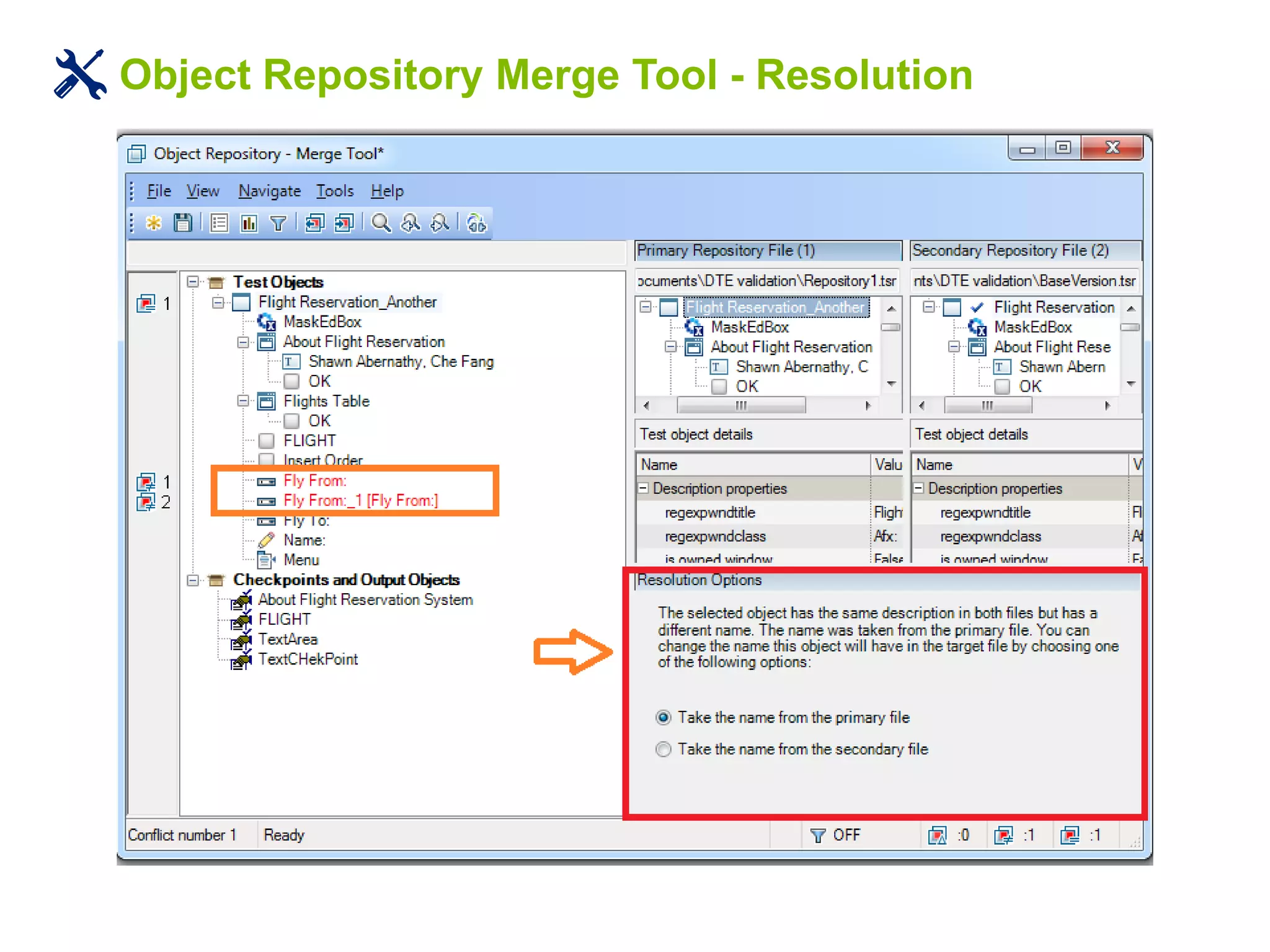Click status bar conflict icon showing :0
This screenshot has height=952, width=1270.
tap(937, 835)
